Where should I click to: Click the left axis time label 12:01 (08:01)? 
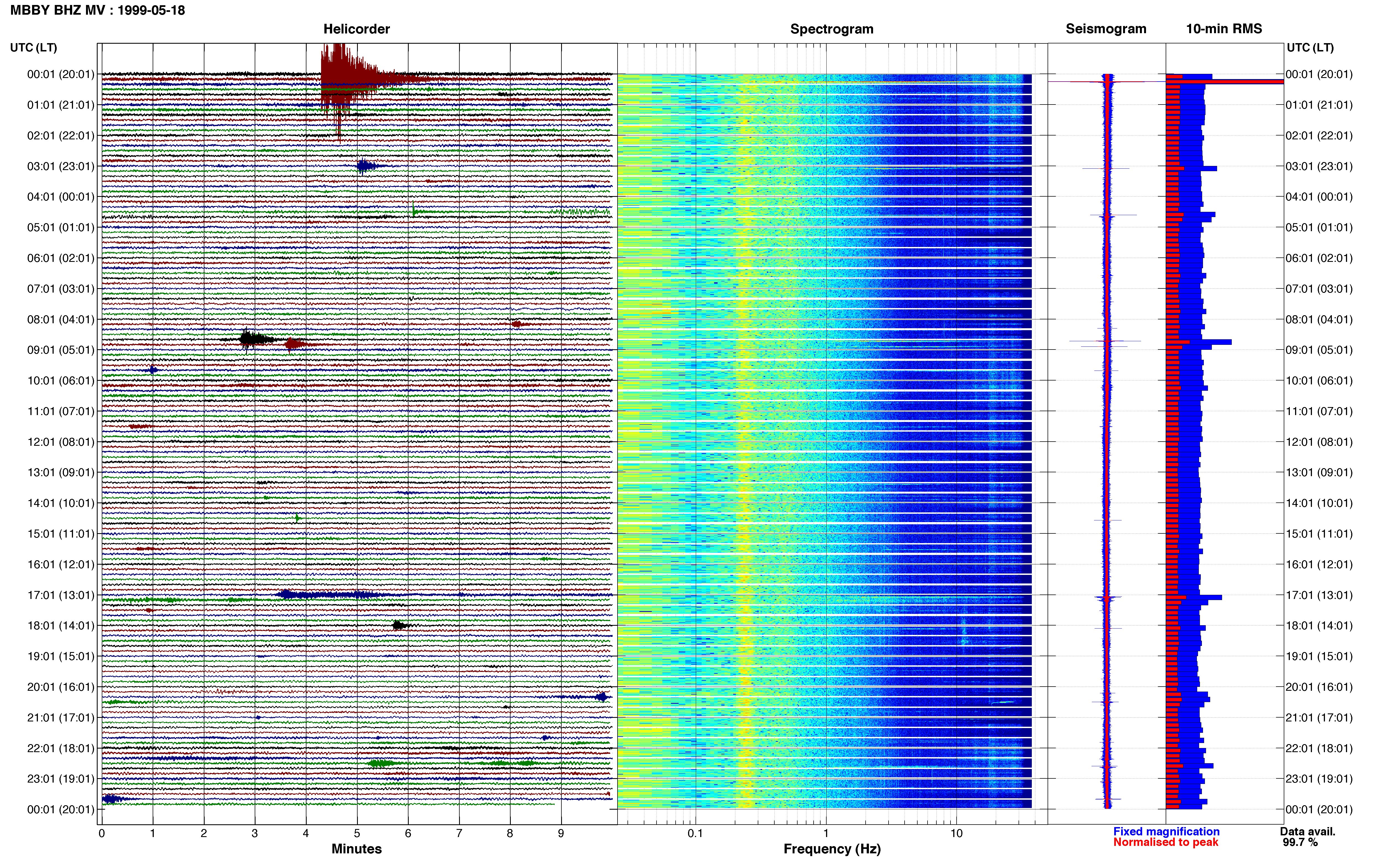(61, 442)
